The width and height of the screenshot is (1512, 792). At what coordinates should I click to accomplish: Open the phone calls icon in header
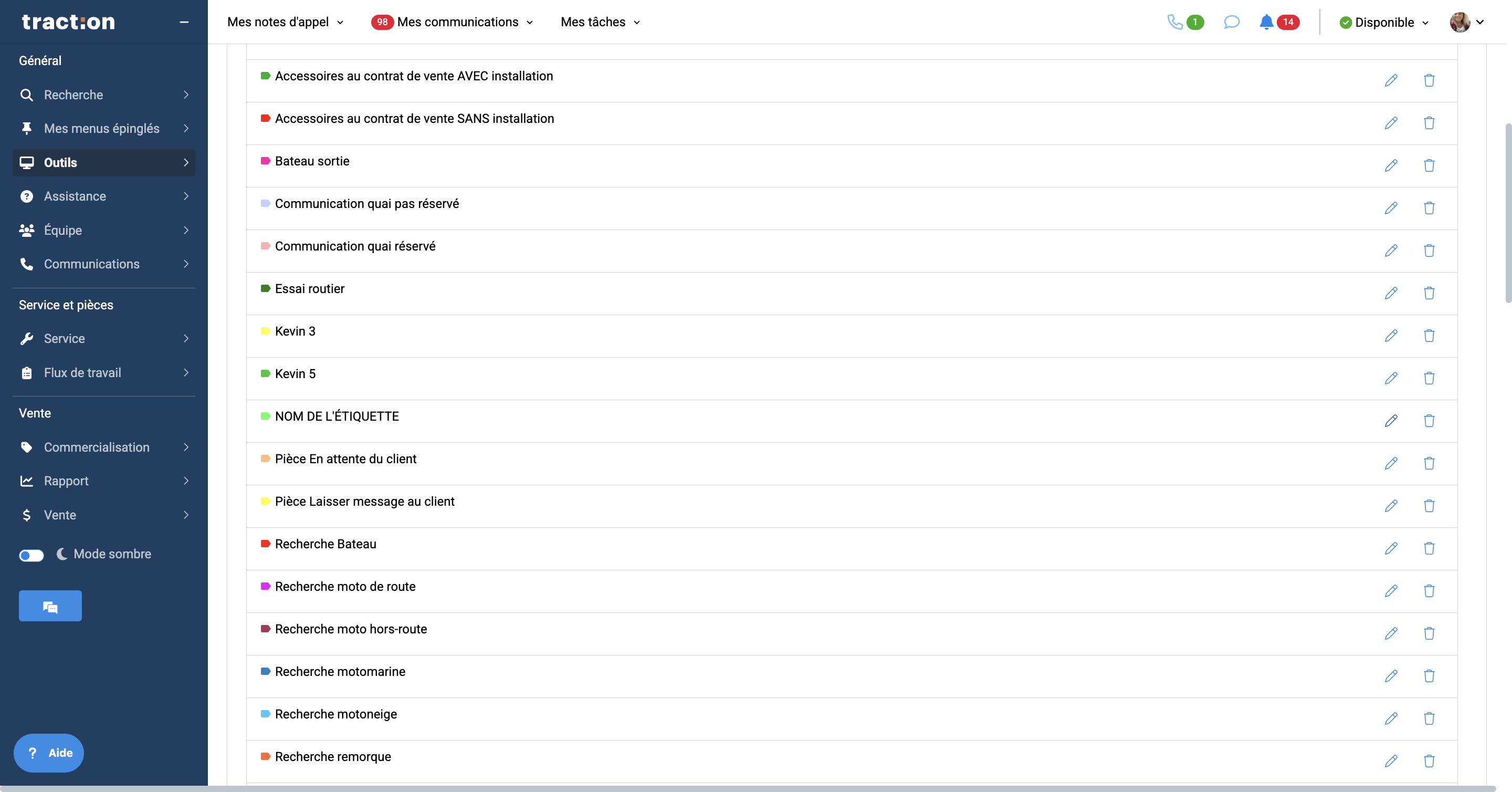click(1175, 22)
